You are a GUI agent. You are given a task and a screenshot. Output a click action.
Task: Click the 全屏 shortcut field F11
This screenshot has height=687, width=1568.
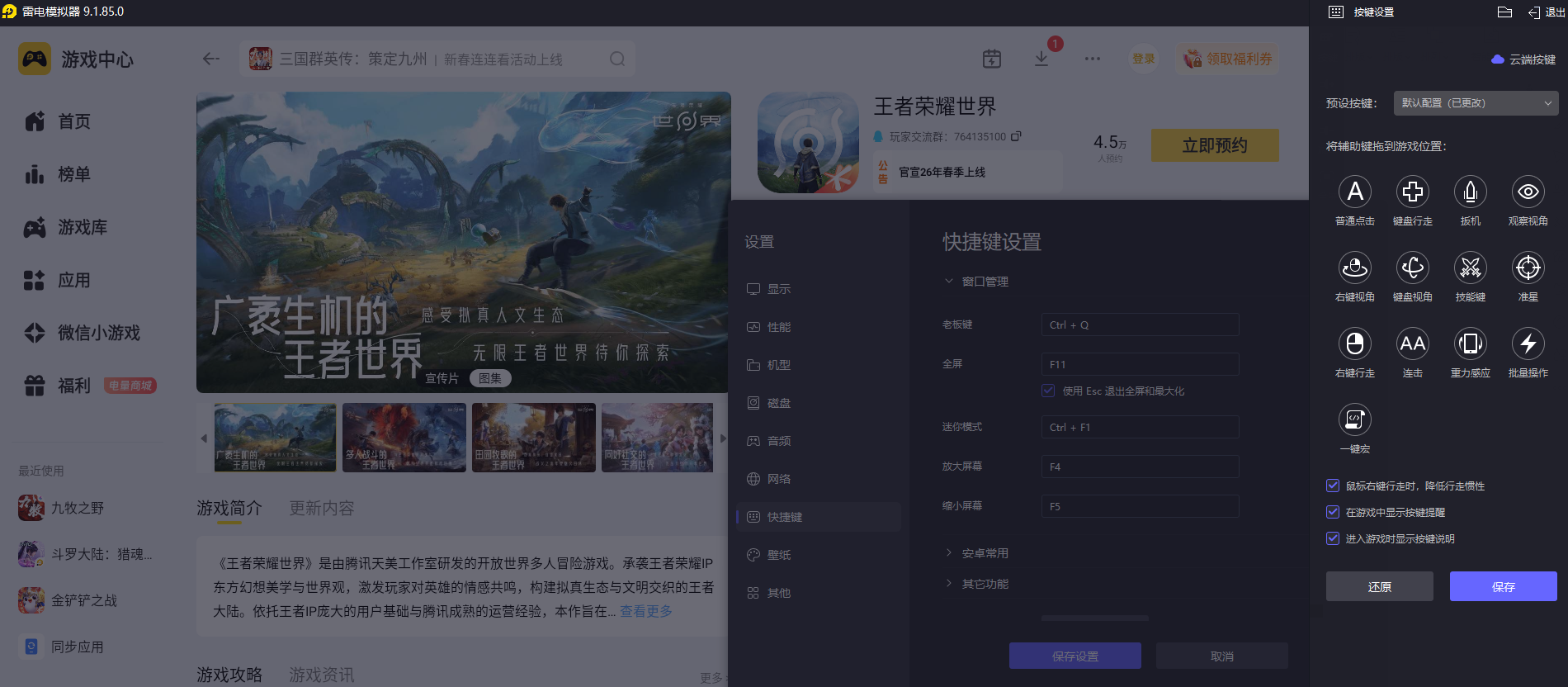point(1140,364)
